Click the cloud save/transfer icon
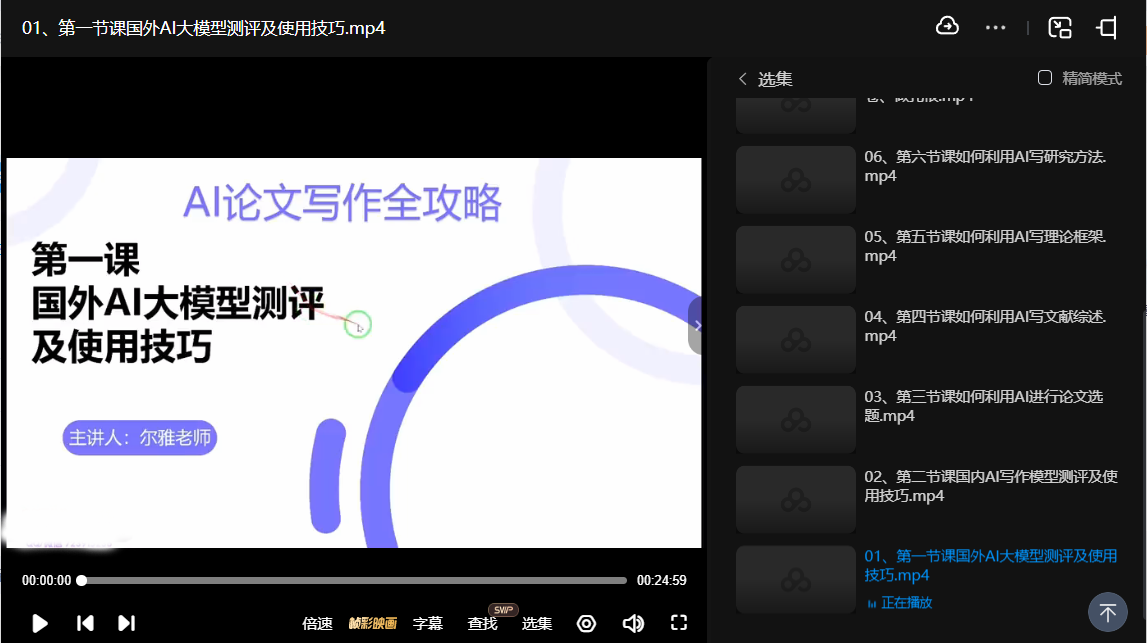Image resolution: width=1147 pixels, height=643 pixels. point(946,27)
